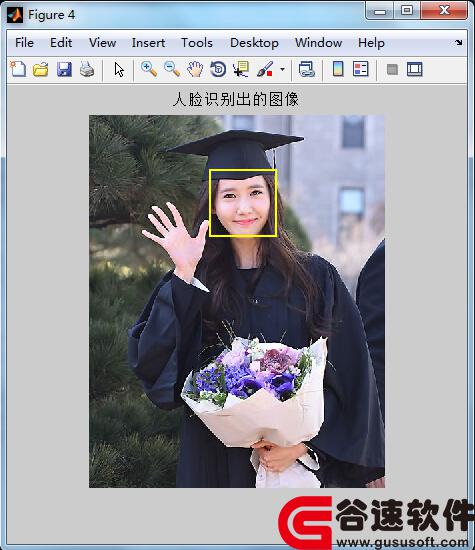Open the Tools menu
475x550 pixels.
[197, 43]
